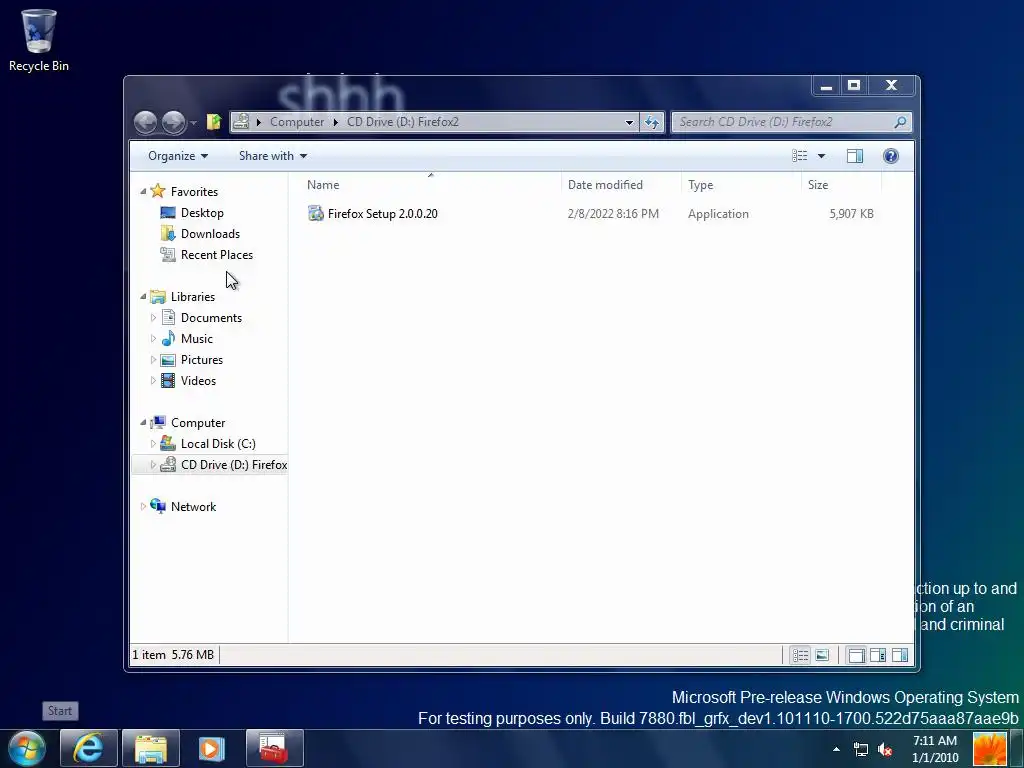Open address bar history dropdown arrow
The width and height of the screenshot is (1024, 768).
pos(629,122)
